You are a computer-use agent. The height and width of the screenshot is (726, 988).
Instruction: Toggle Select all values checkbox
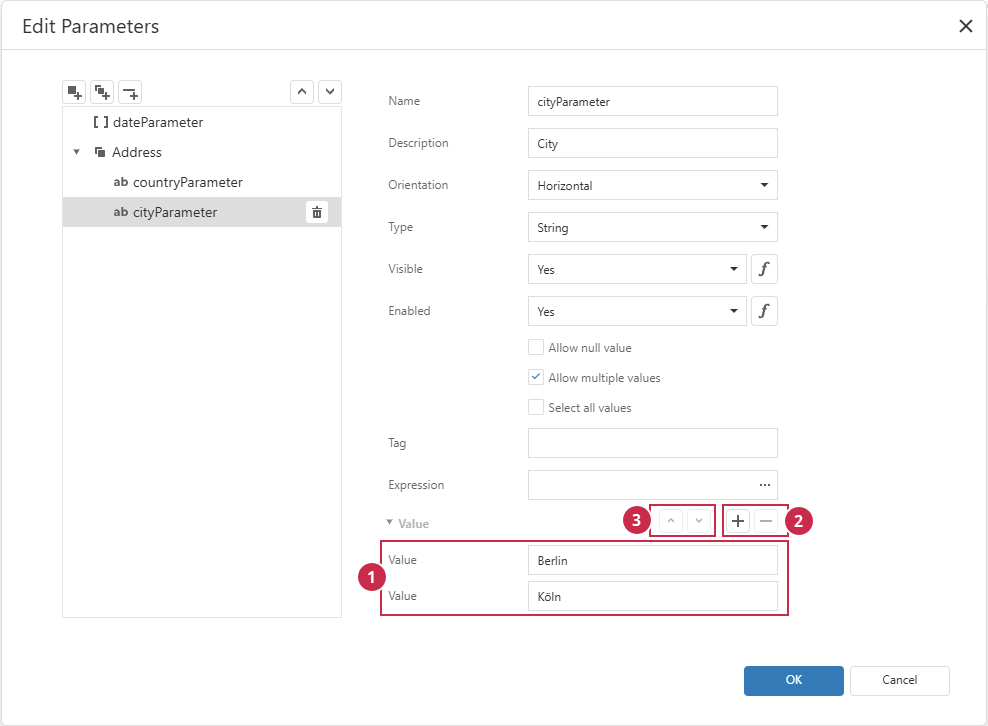[536, 407]
